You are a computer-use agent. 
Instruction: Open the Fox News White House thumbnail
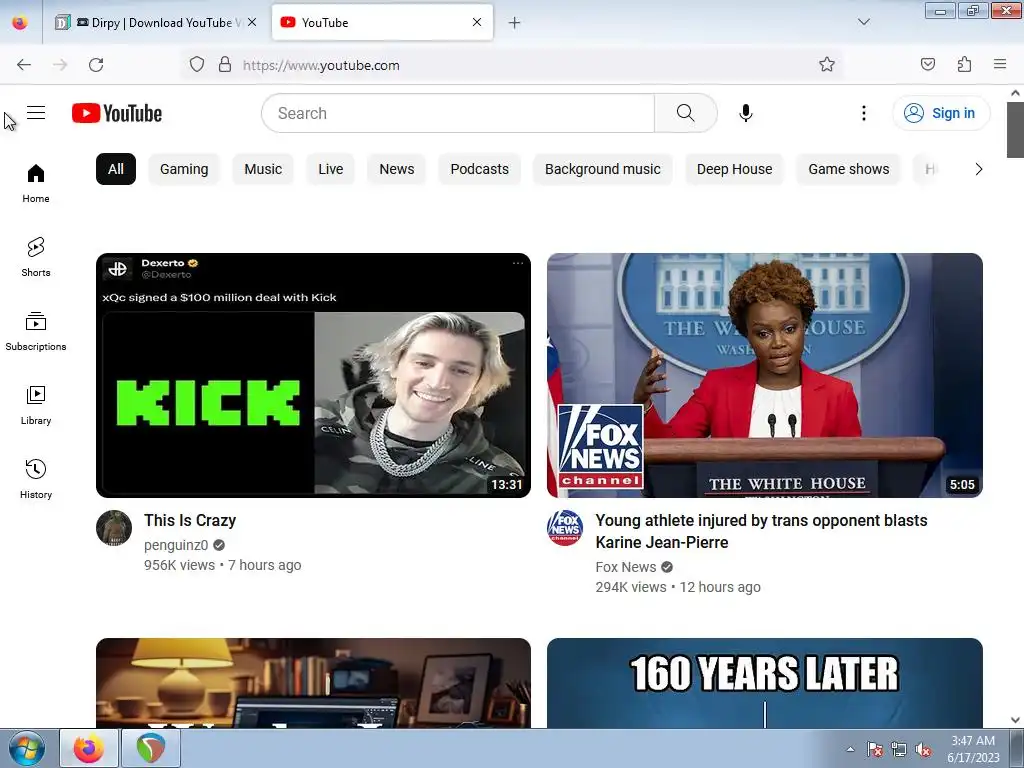tap(765, 376)
